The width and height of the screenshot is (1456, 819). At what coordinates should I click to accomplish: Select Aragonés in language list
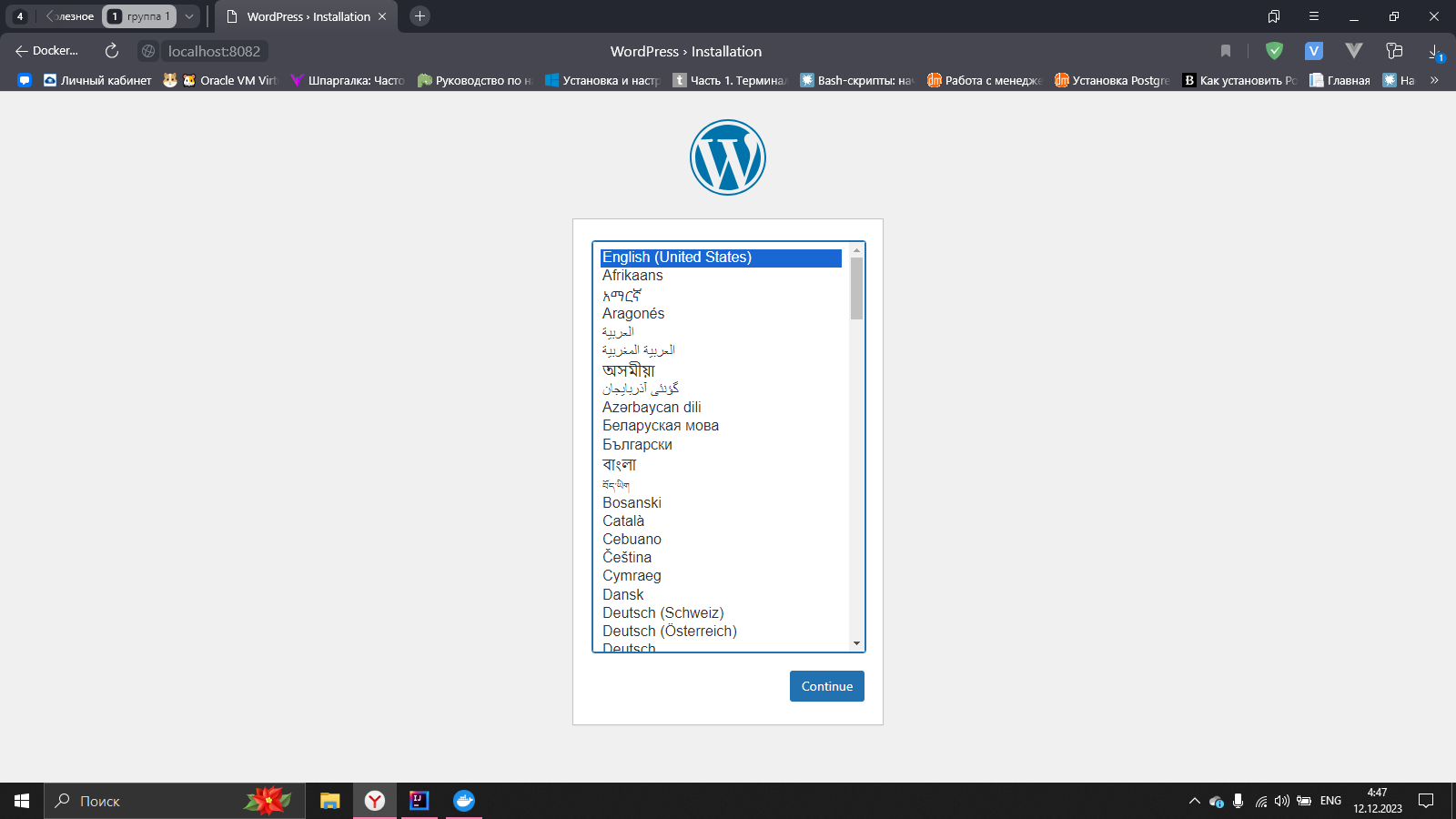(721, 314)
